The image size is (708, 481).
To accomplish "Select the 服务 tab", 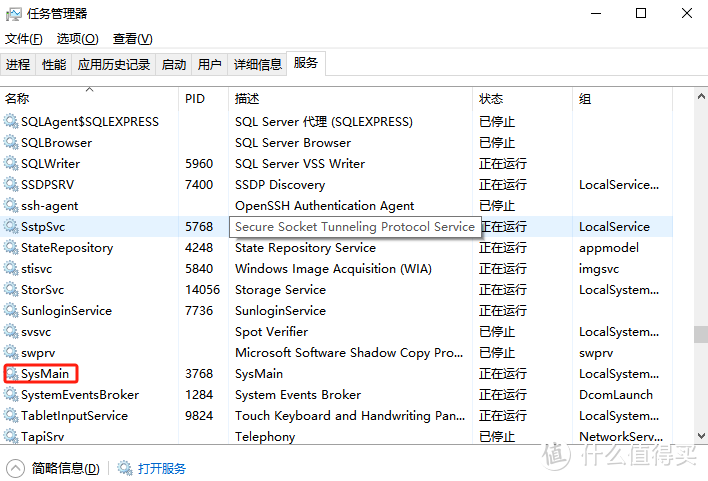I will click(x=306, y=63).
